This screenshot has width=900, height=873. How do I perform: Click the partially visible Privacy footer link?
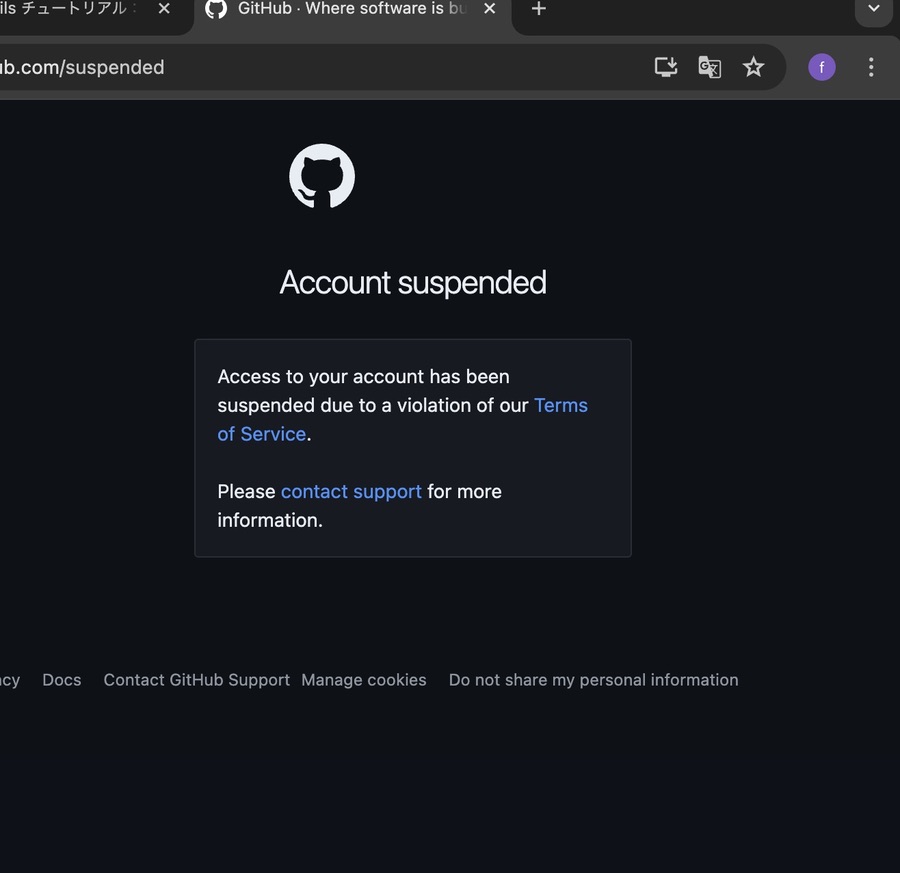9,680
